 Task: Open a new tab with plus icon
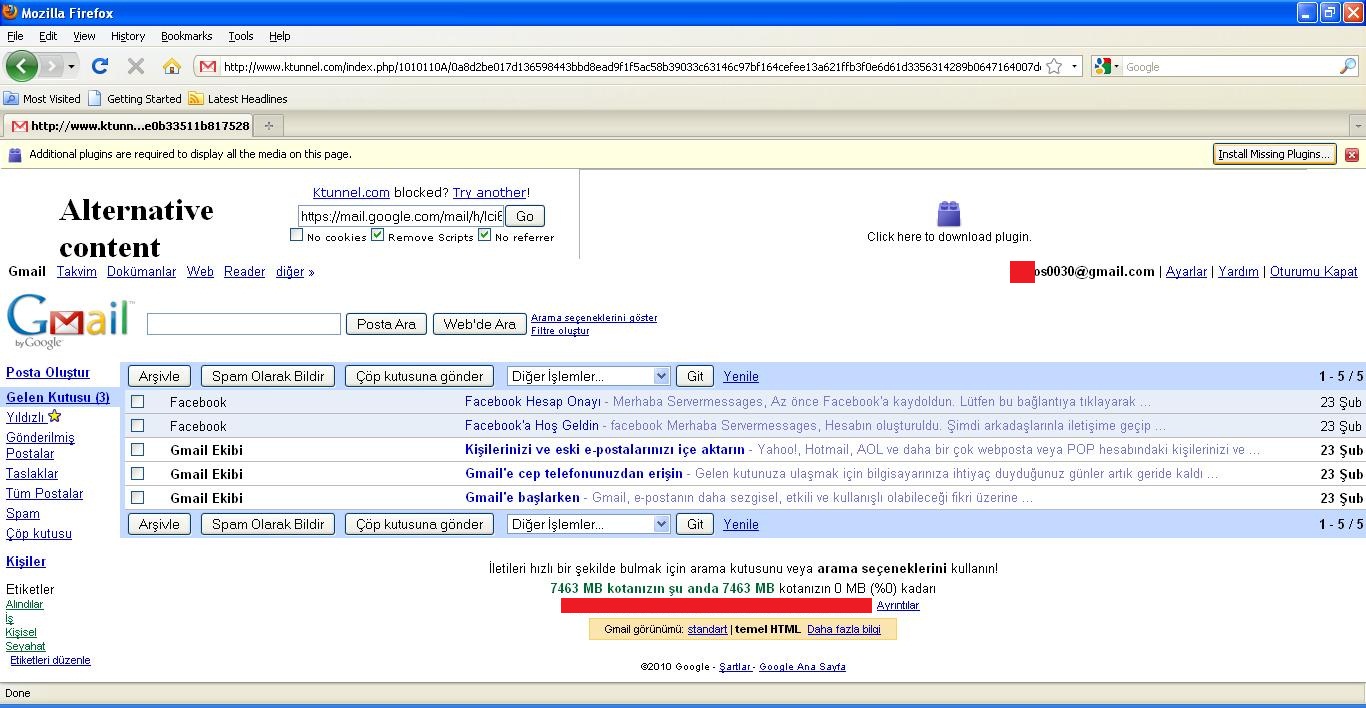[x=268, y=126]
